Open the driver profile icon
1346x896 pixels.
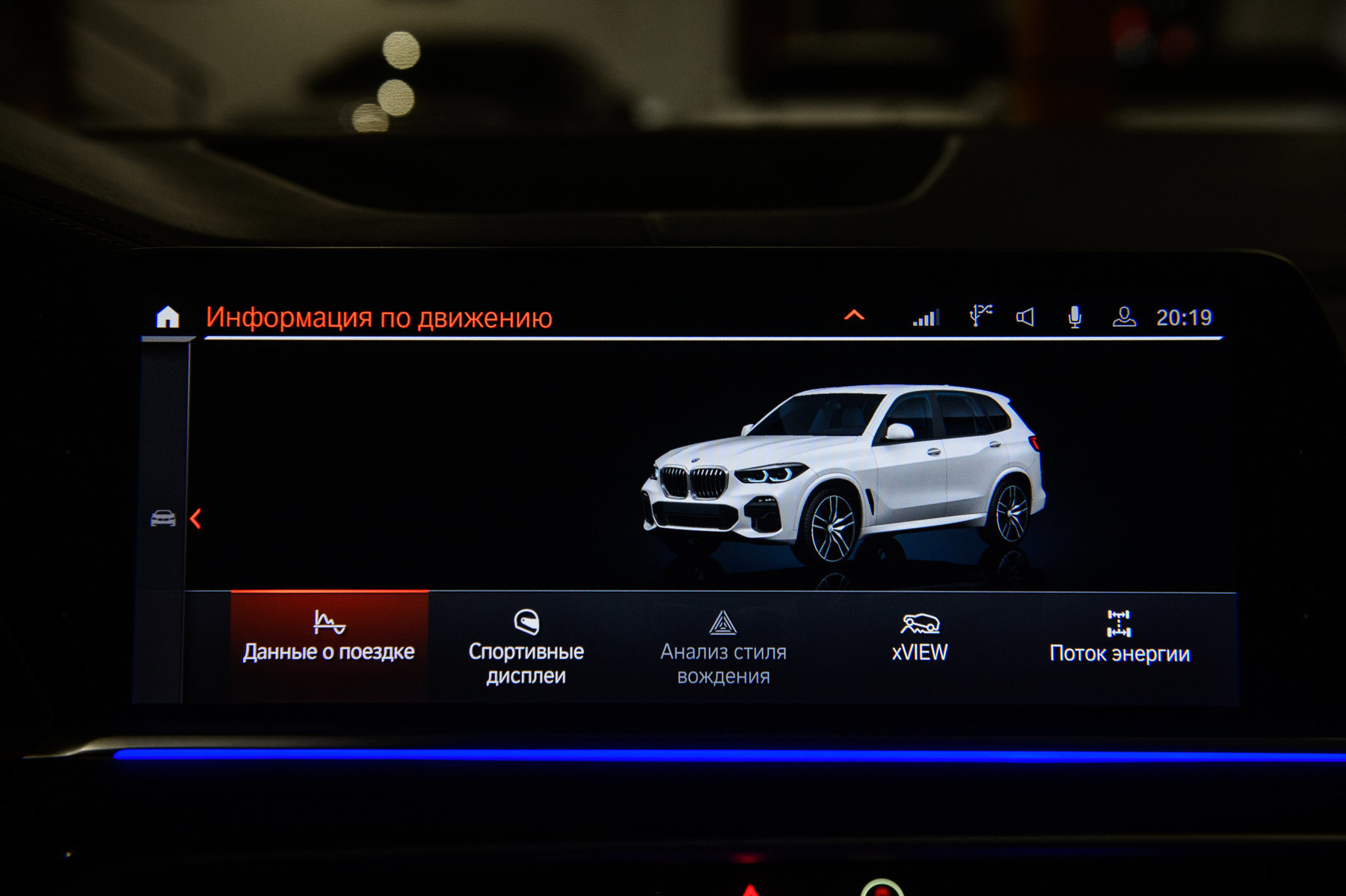1124,317
